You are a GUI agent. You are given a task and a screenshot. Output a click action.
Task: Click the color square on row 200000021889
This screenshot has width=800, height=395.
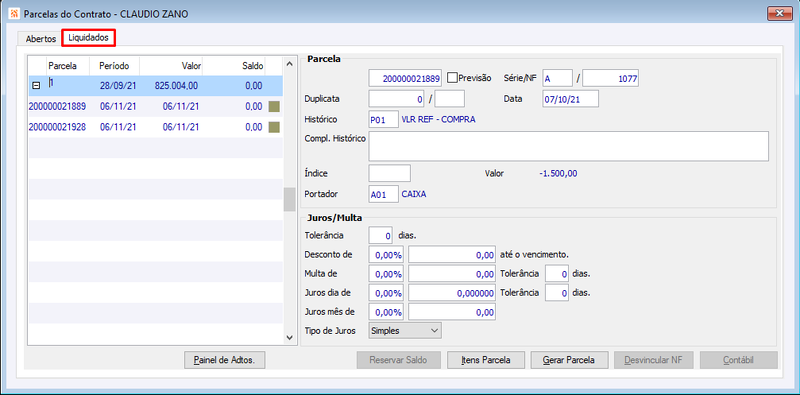tap(274, 107)
